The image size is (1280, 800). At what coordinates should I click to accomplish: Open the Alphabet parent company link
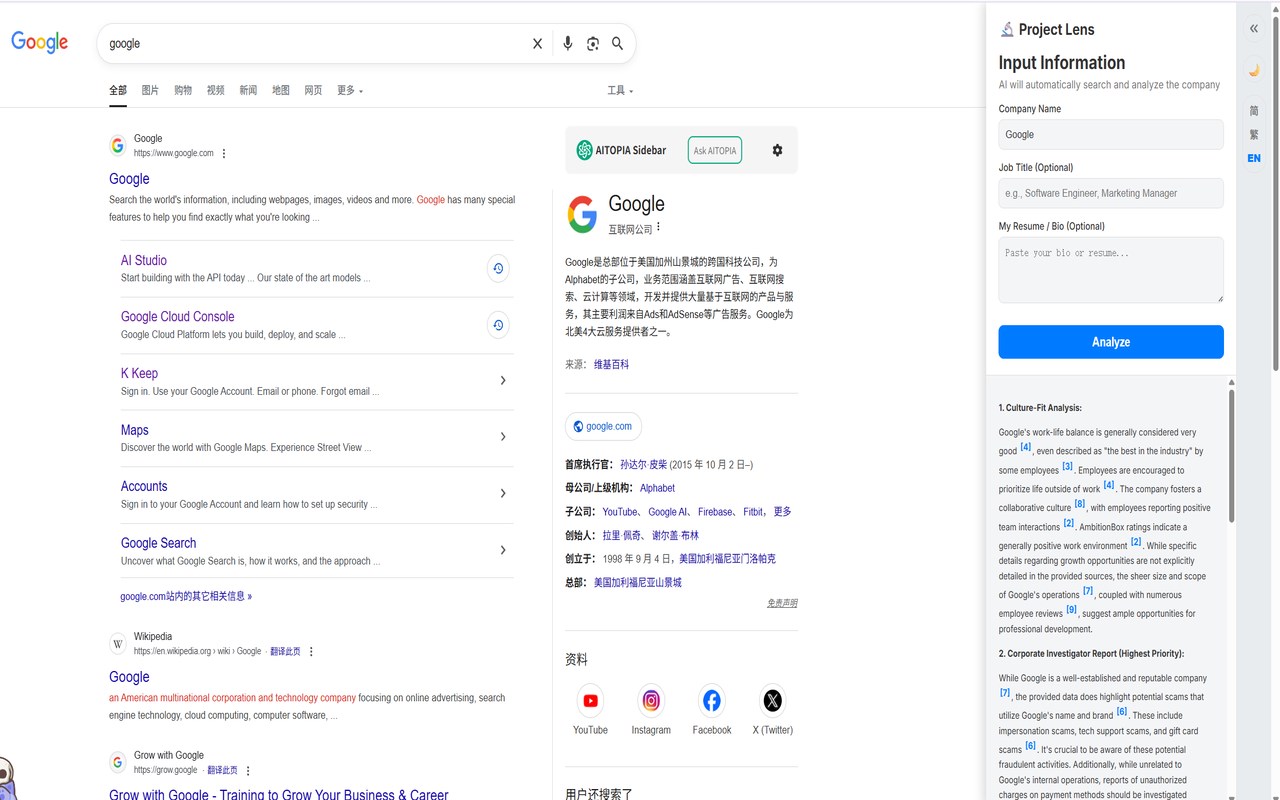(x=657, y=488)
